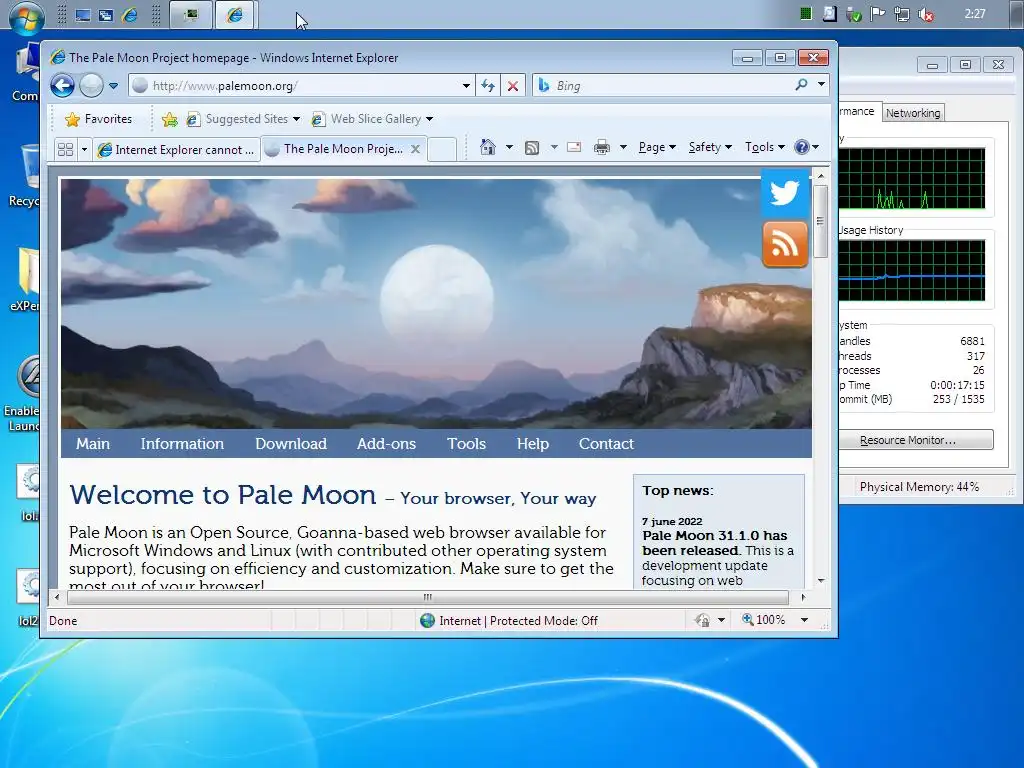Click the Read Mail icon

(x=574, y=147)
